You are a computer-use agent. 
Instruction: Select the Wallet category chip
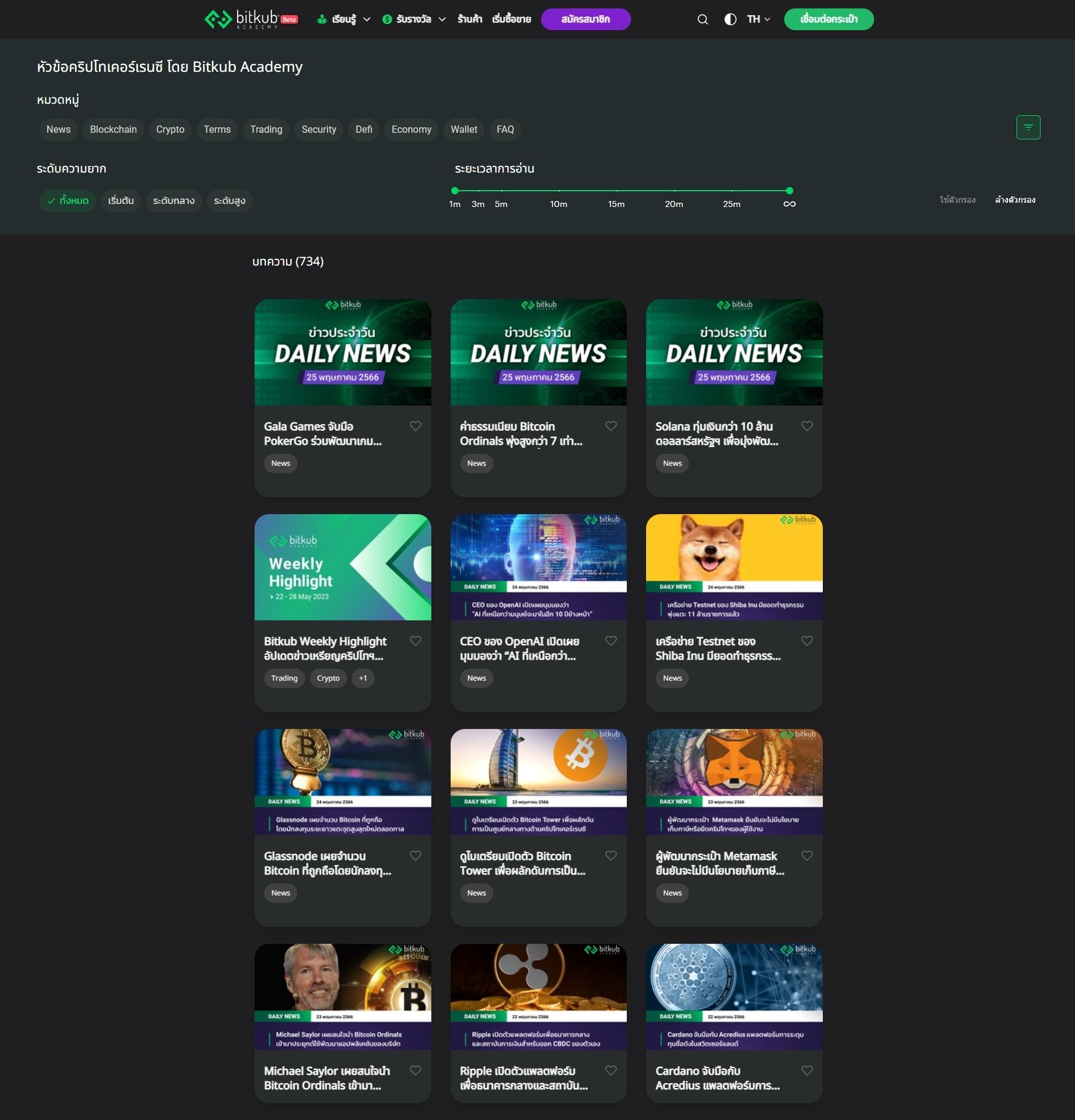464,130
